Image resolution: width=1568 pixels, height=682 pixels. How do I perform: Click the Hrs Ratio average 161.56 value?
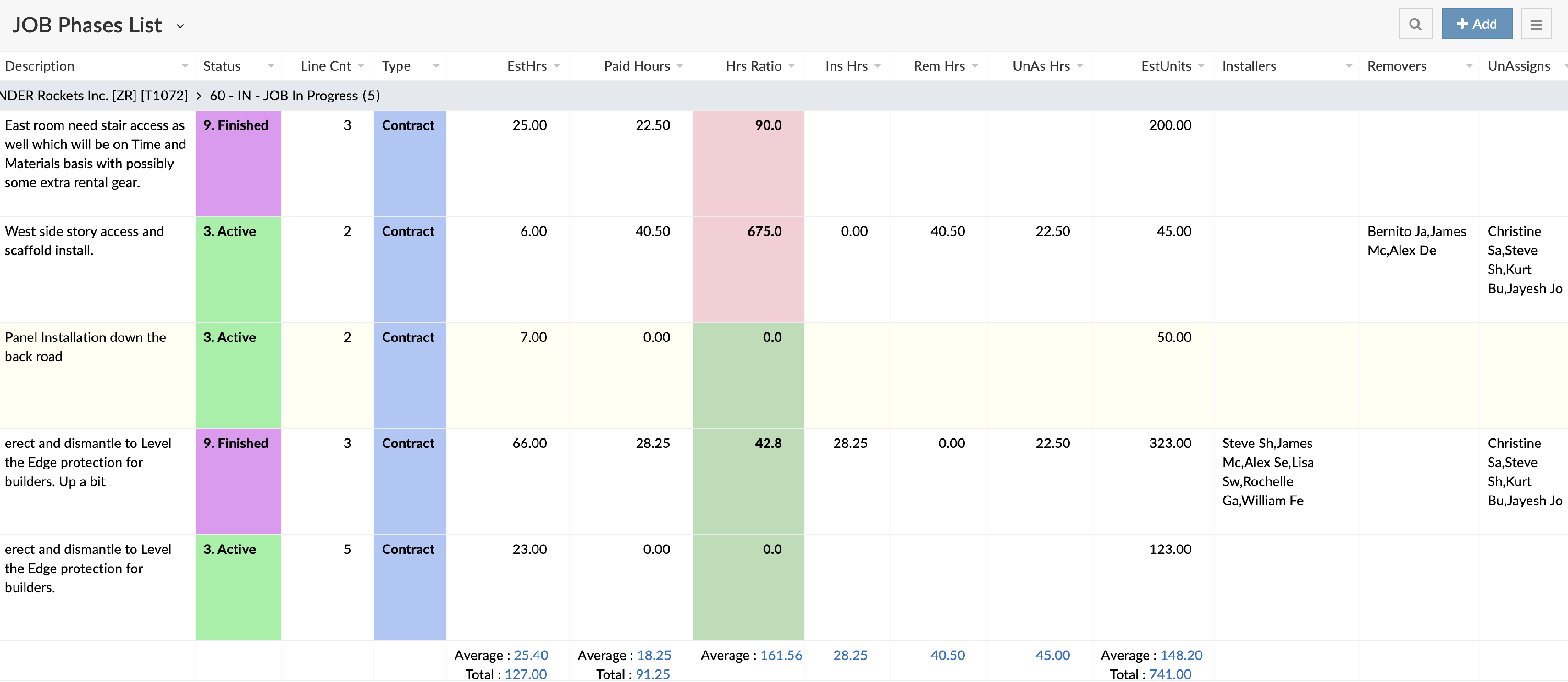pyautogui.click(x=780, y=655)
